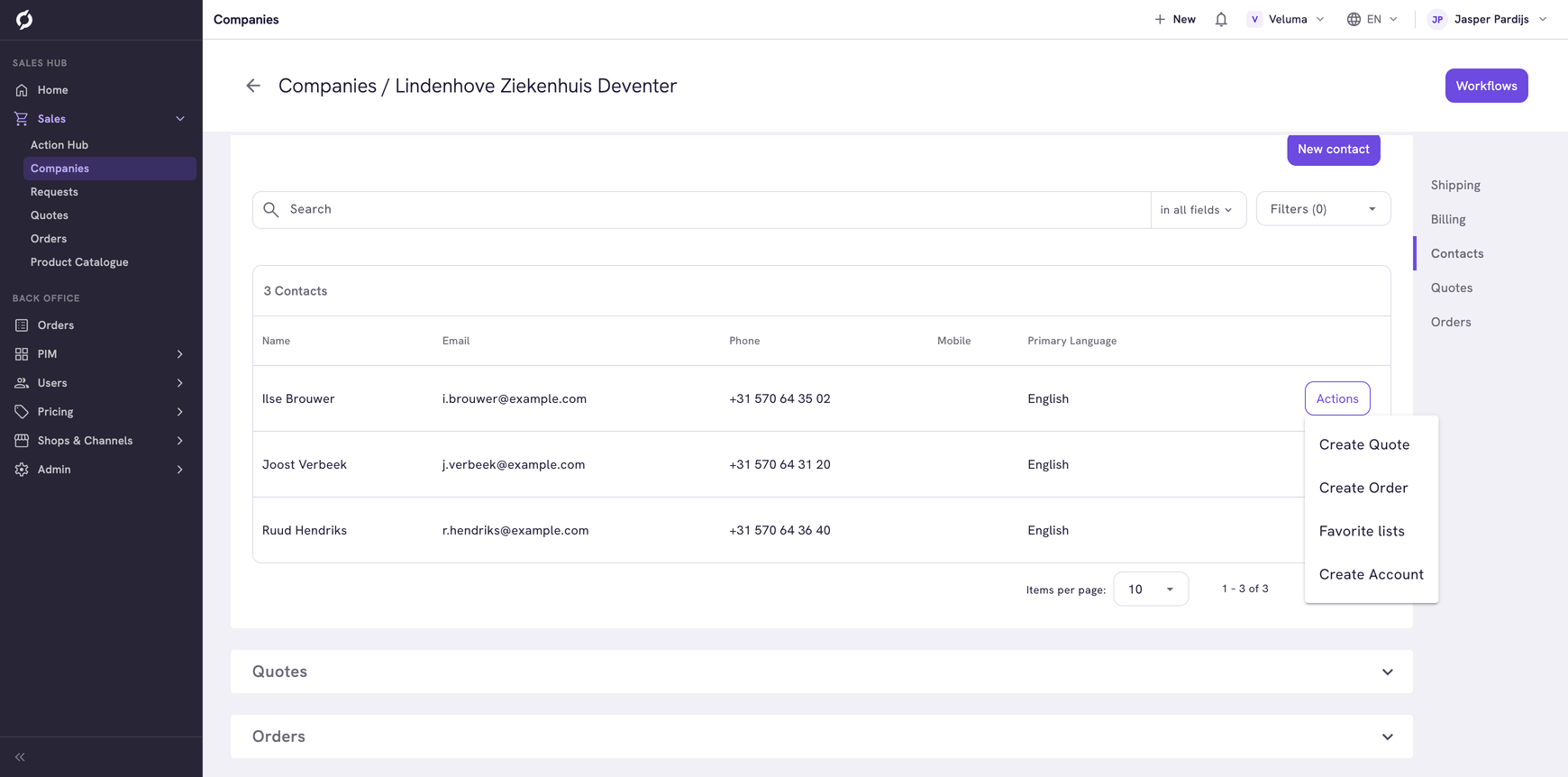Click the JP user avatar
The image size is (1568, 777).
1437,19
